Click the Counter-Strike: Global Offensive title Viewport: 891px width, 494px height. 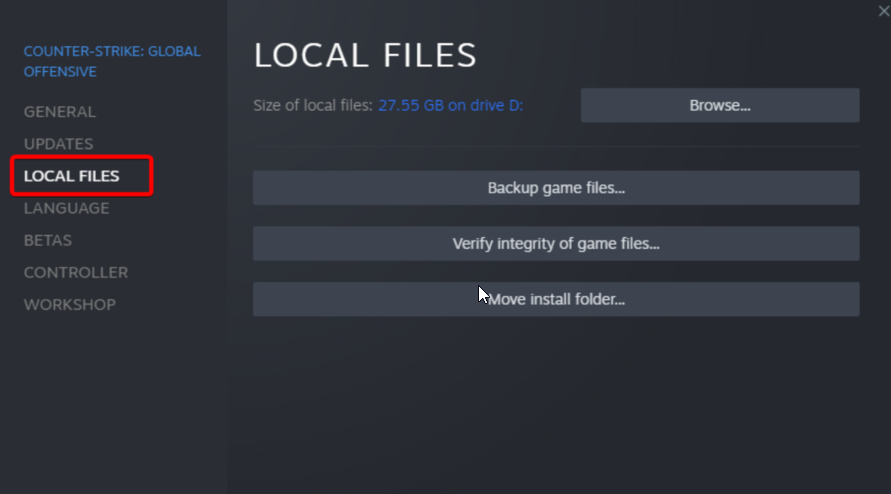[x=112, y=61]
